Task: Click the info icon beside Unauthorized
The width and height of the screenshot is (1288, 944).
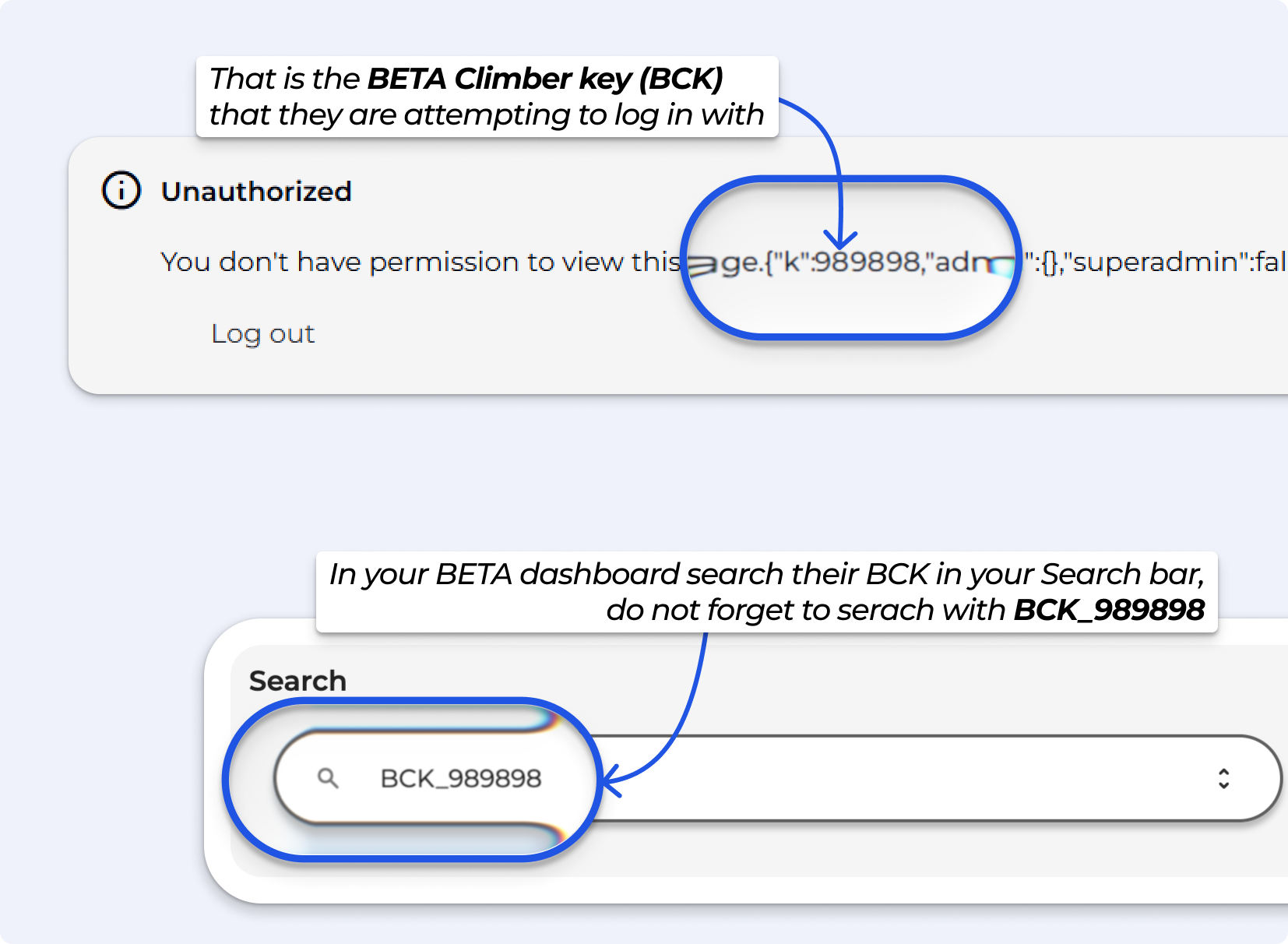Action: [121, 190]
